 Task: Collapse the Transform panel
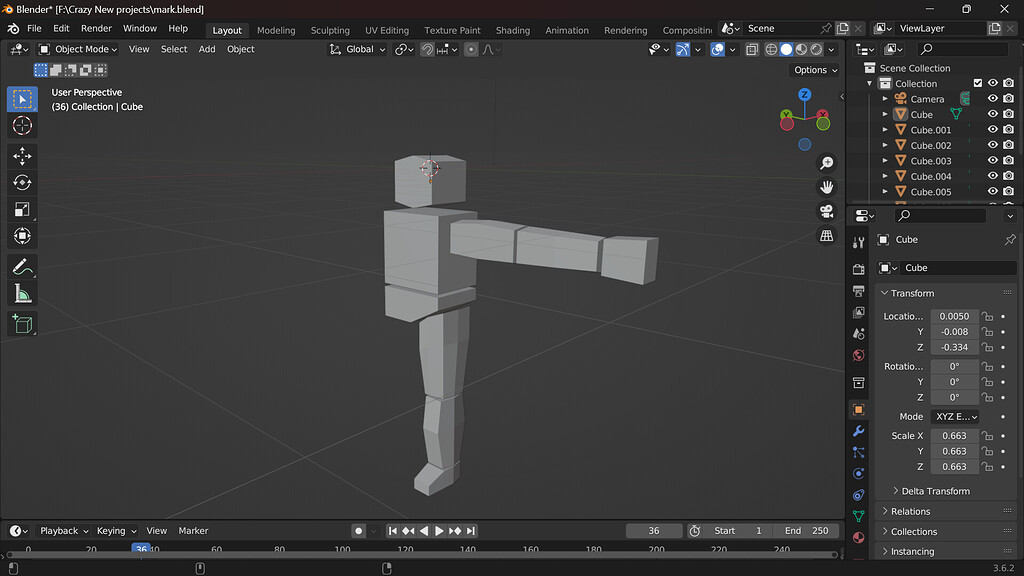click(x=912, y=293)
